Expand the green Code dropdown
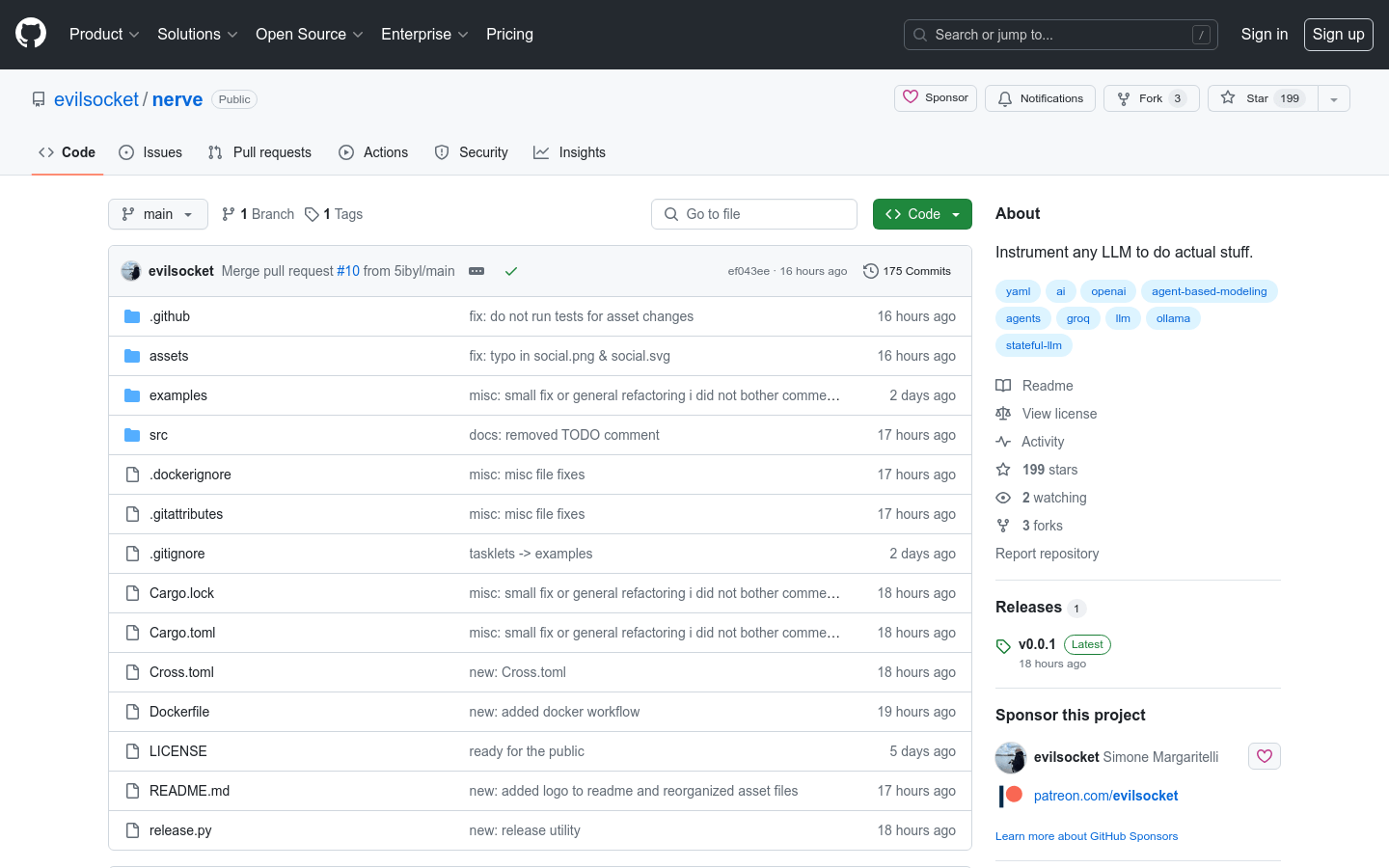1389x868 pixels. (x=922, y=214)
